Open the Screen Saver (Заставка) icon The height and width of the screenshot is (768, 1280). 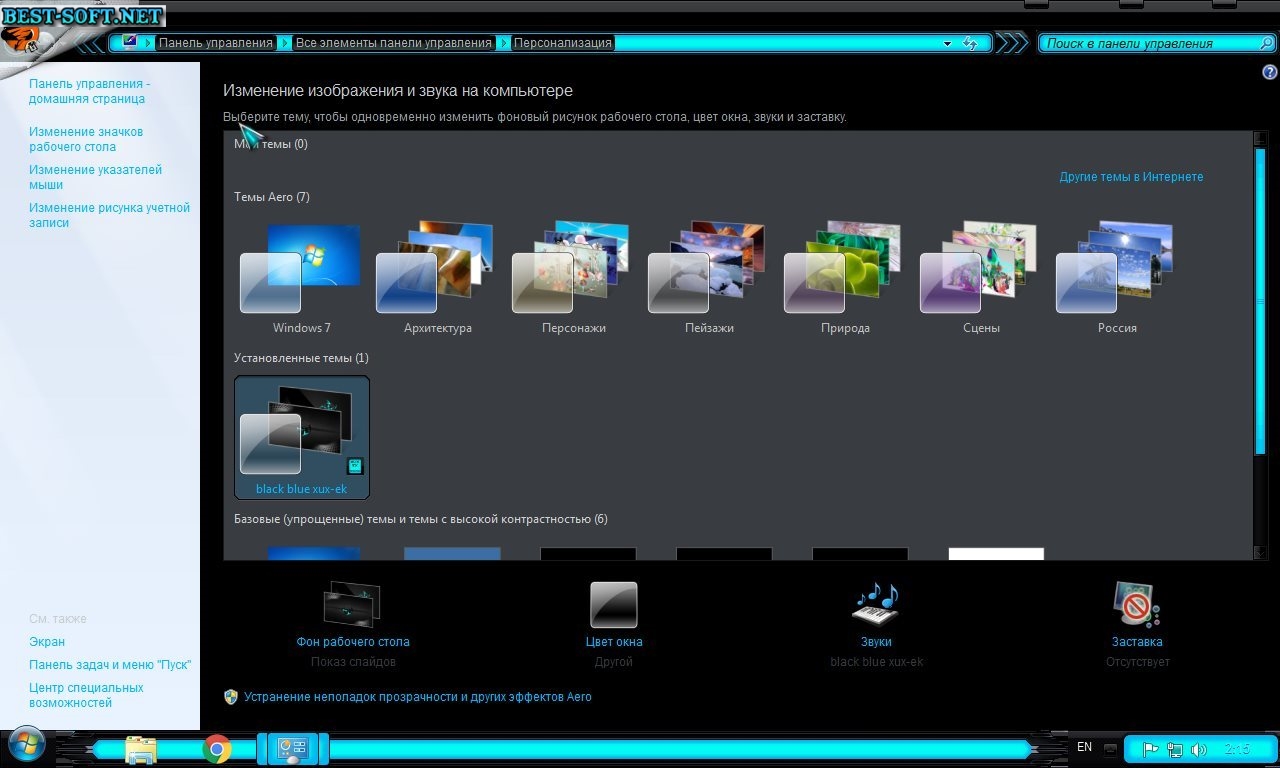(x=1137, y=605)
